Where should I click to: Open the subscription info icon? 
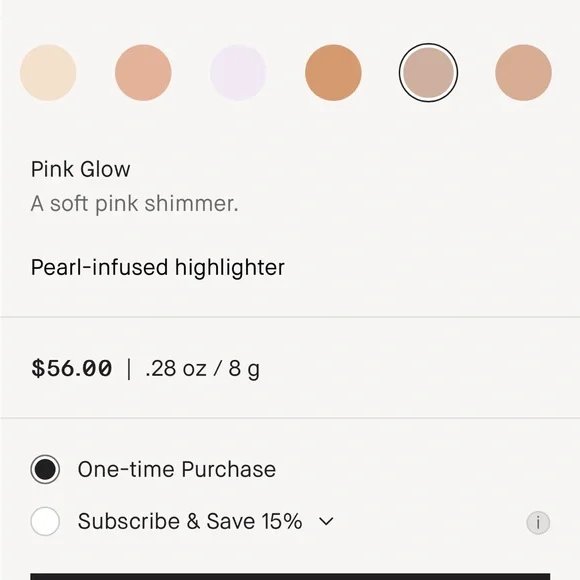538,523
